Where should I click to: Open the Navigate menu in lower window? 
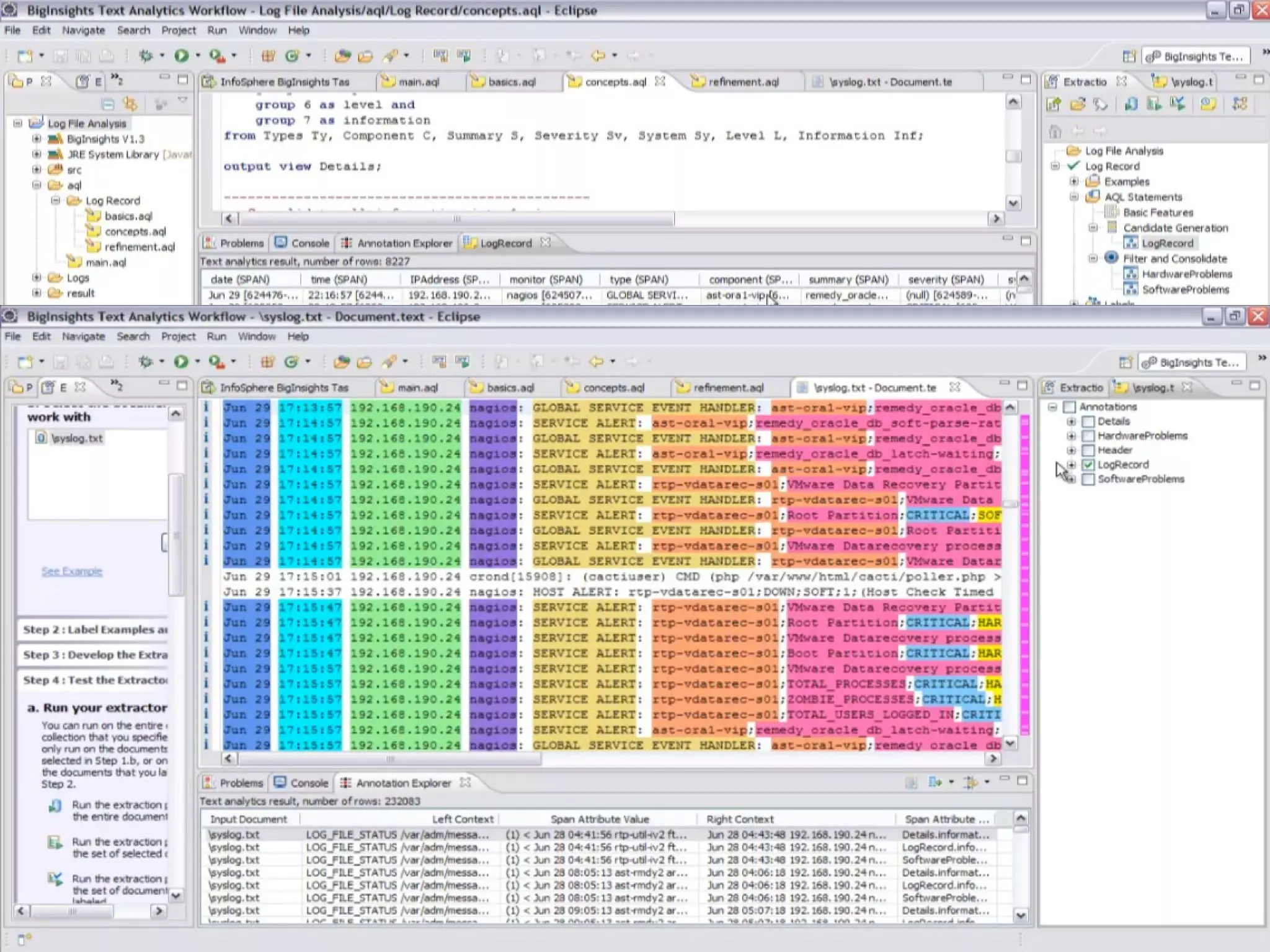click(82, 337)
